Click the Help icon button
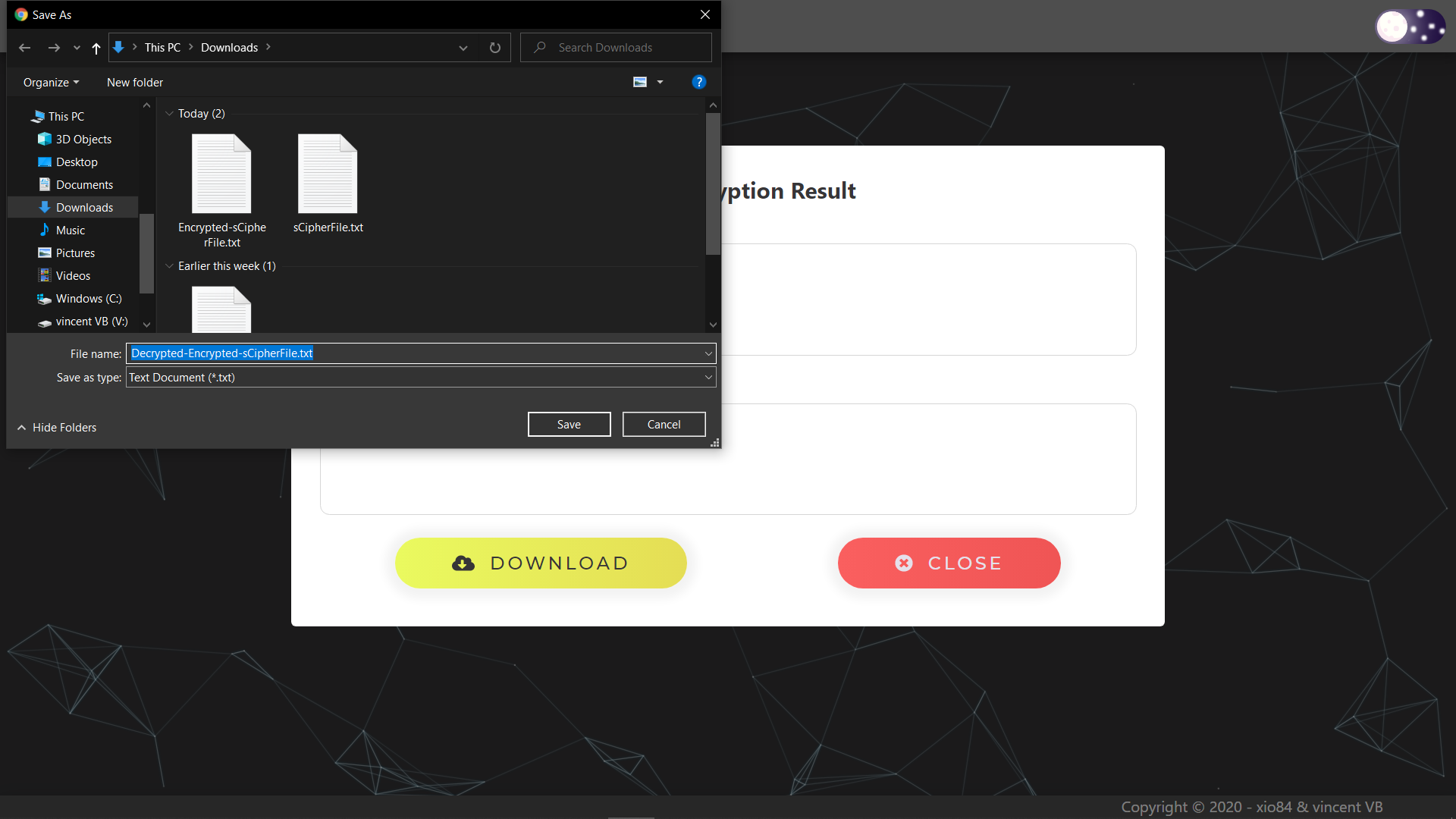This screenshot has height=819, width=1456. click(x=699, y=82)
